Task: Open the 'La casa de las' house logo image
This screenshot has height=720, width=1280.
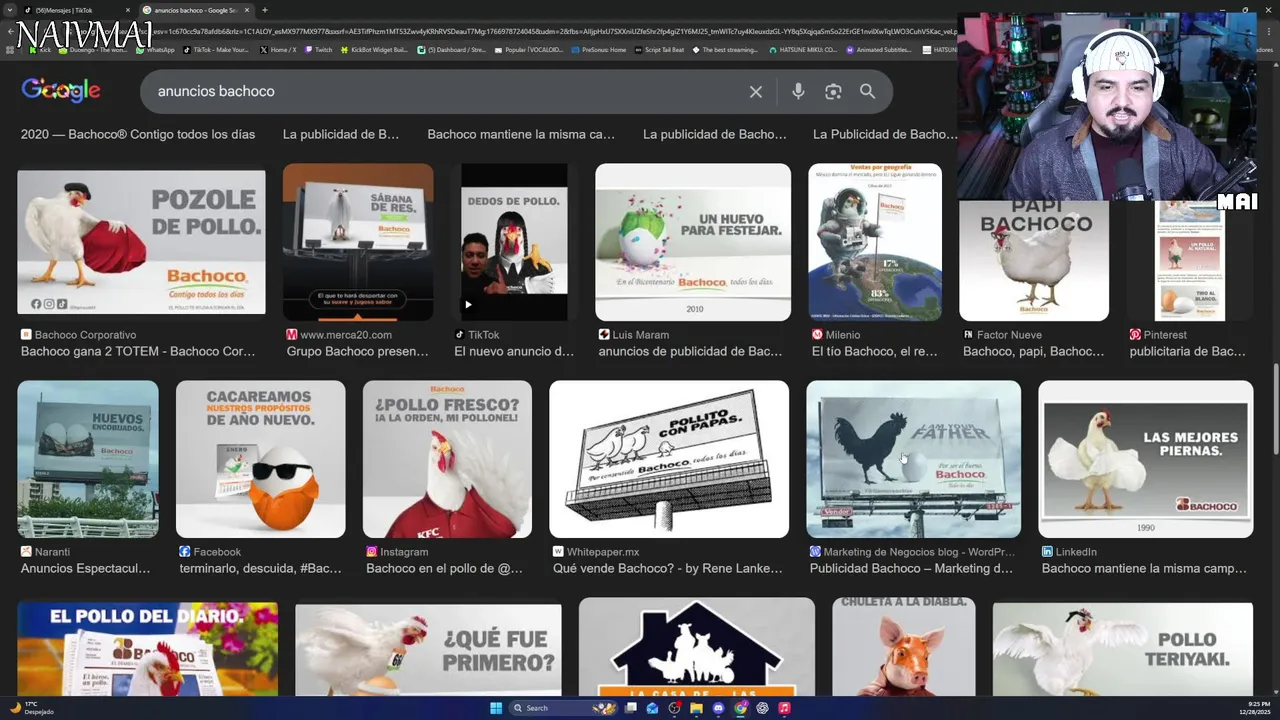Action: (697, 646)
